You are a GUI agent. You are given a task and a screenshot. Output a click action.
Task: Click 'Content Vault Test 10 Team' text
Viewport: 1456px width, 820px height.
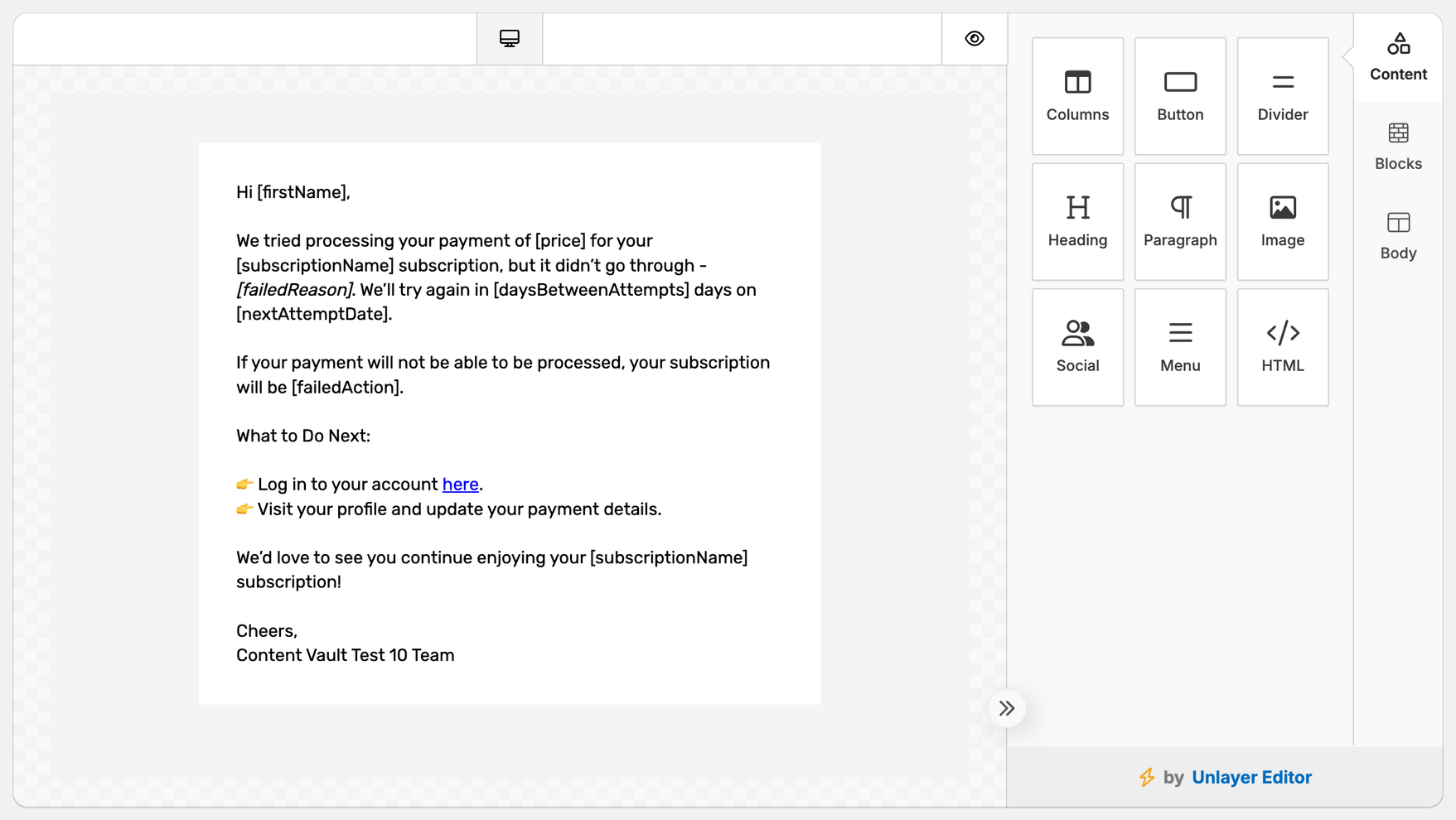pos(346,655)
